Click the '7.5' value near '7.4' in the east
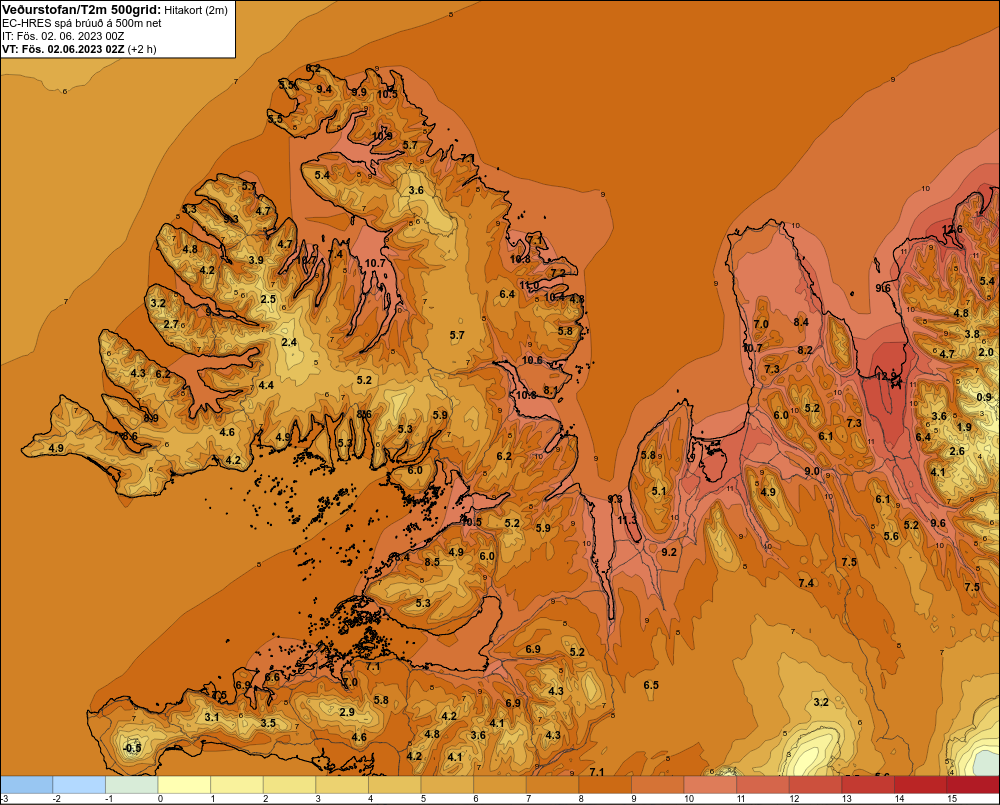 tap(849, 562)
